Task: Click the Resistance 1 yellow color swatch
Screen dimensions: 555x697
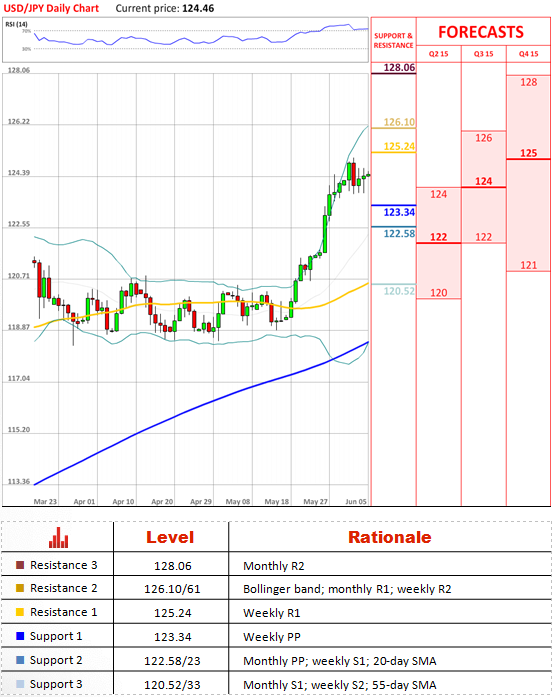Action: (x=20, y=612)
